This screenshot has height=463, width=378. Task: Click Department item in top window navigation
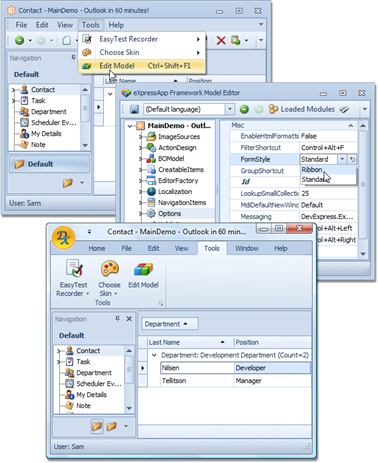click(x=49, y=112)
